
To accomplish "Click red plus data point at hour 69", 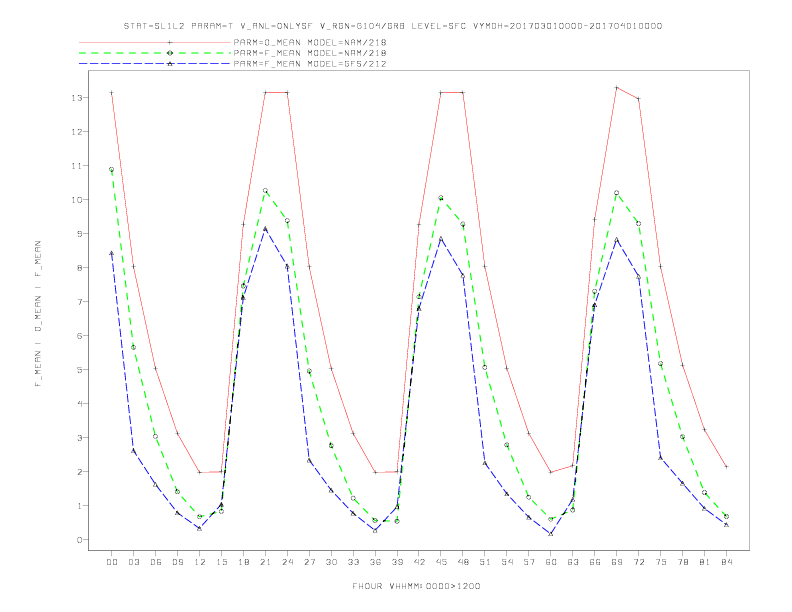I will click(617, 88).
